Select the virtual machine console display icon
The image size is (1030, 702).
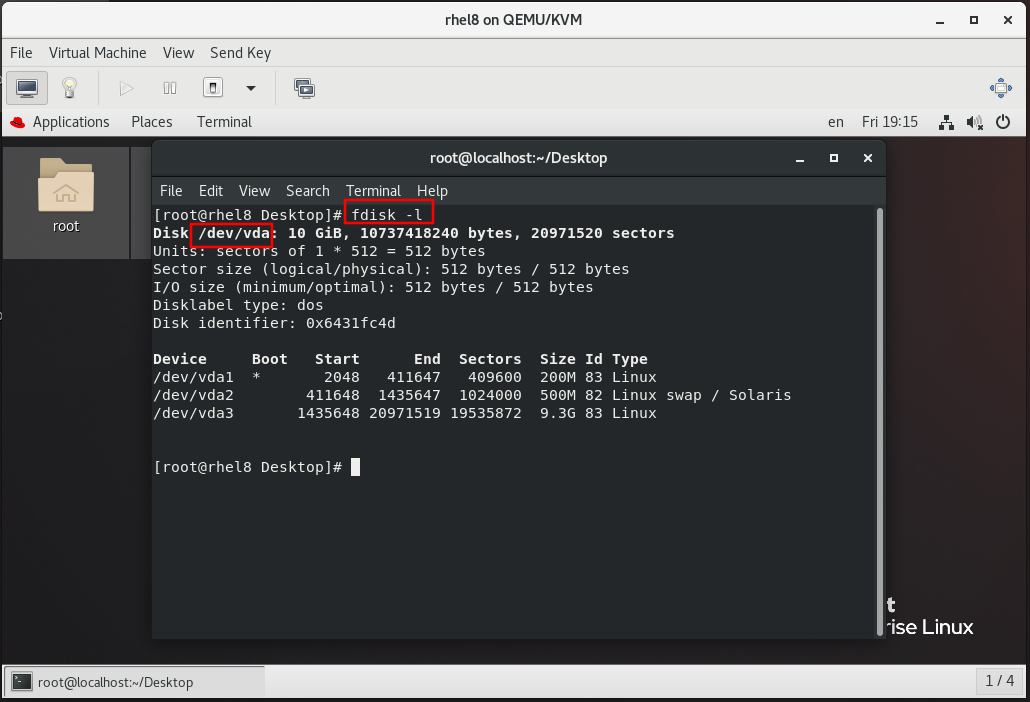[x=27, y=88]
